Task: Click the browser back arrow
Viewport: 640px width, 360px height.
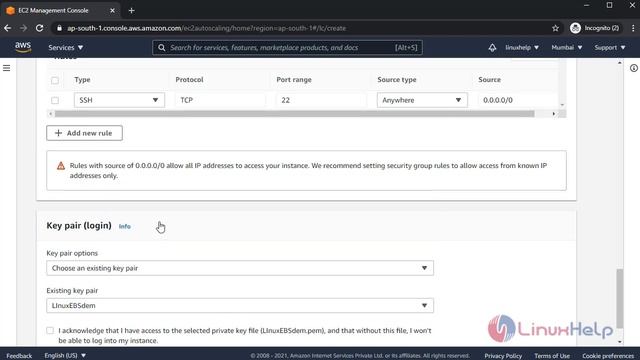Action: 8,28
